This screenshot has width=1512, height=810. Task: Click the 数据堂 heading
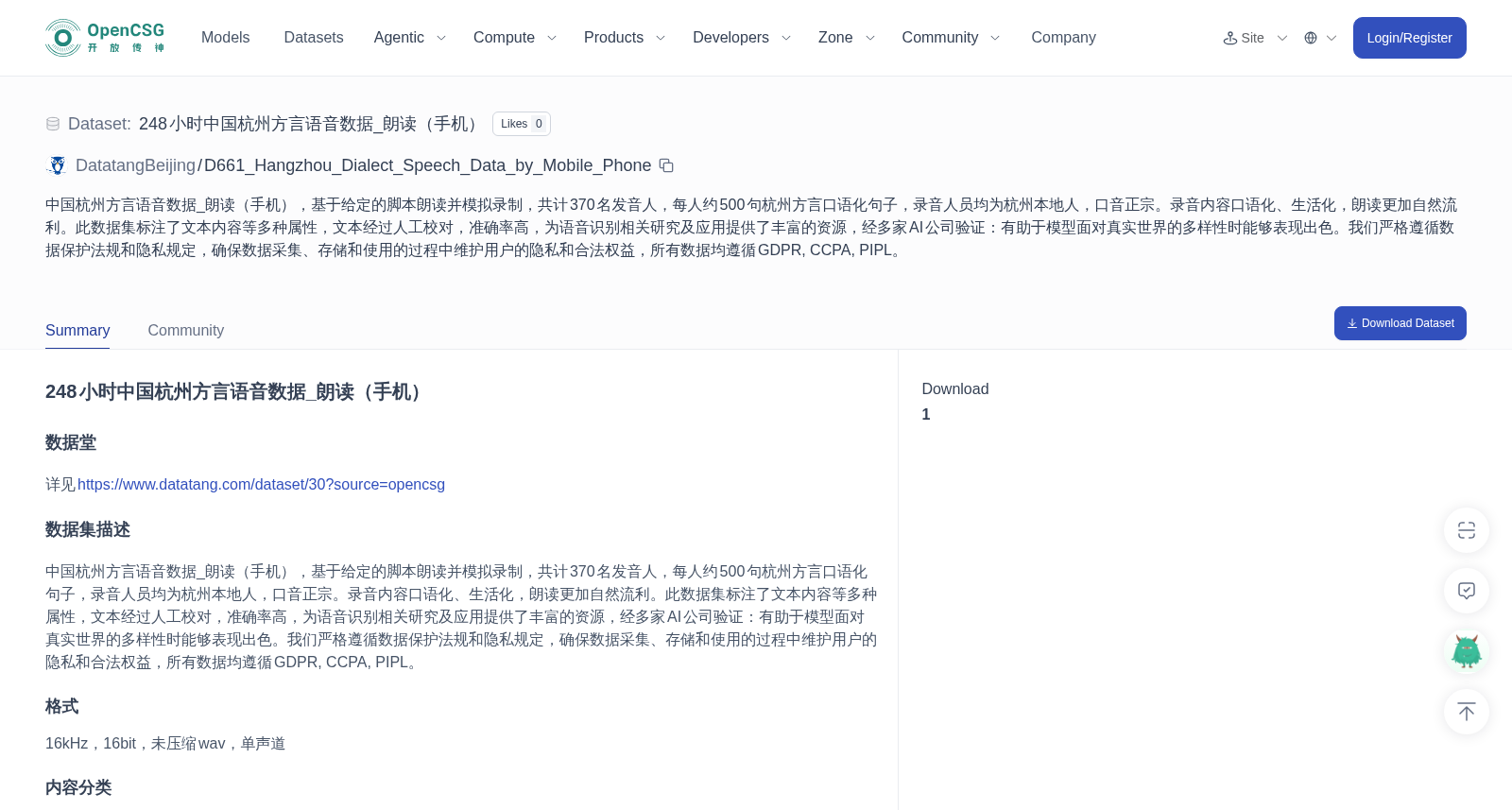pyautogui.click(x=71, y=443)
